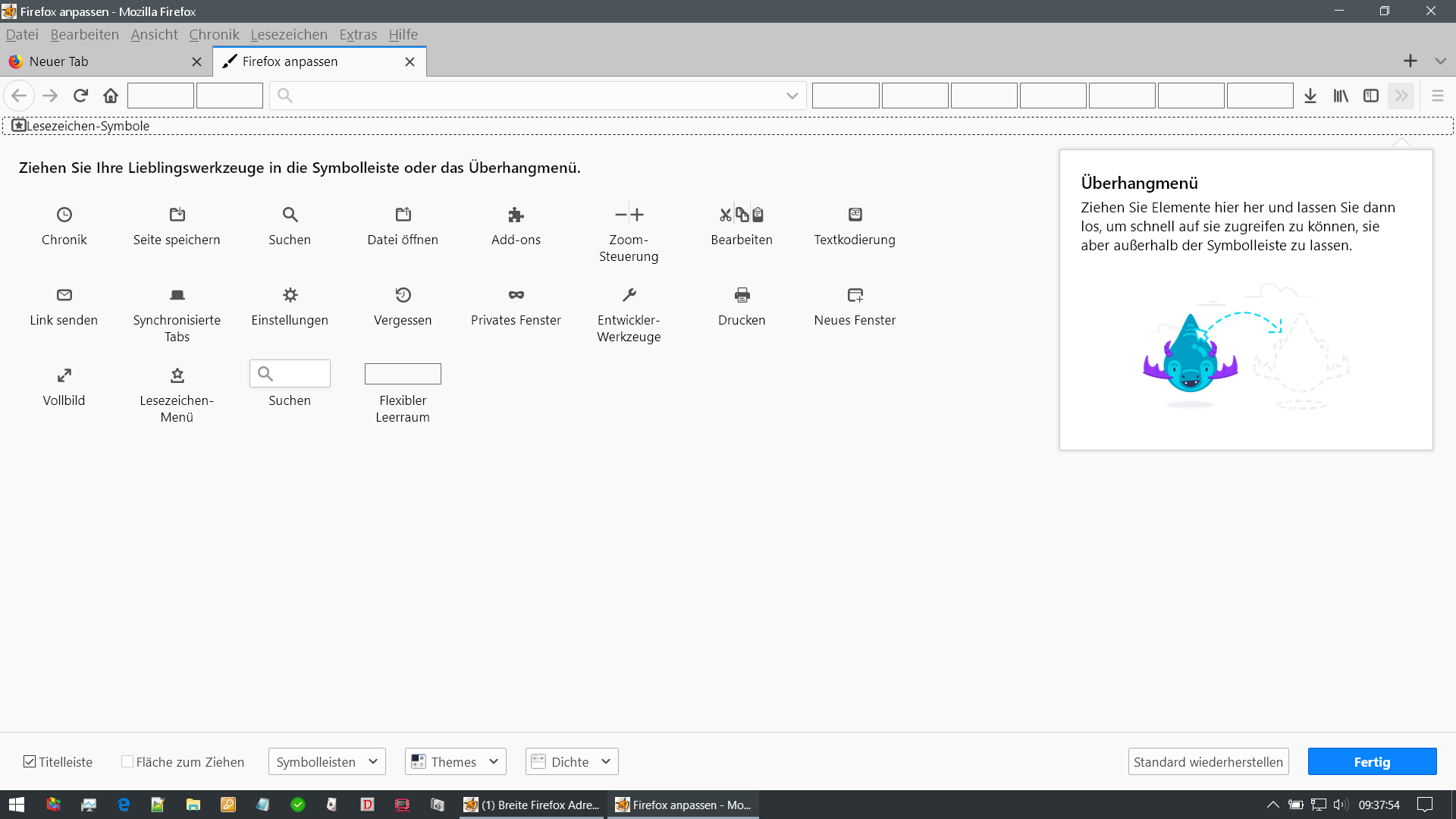Click the Drucken printer icon
The height and width of the screenshot is (819, 1456).
[742, 295]
